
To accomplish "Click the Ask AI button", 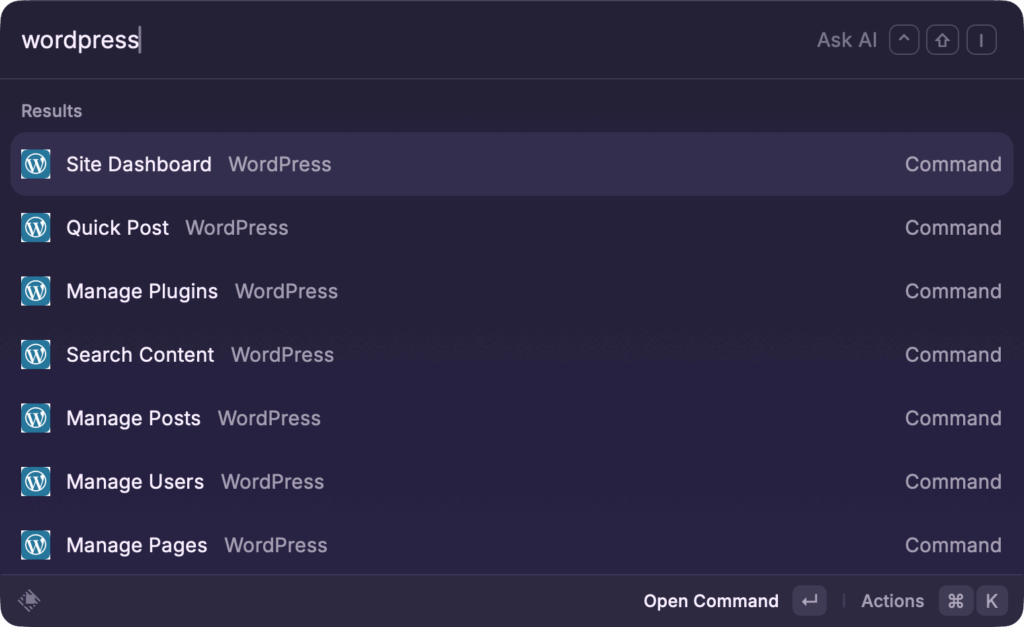I will pos(847,40).
